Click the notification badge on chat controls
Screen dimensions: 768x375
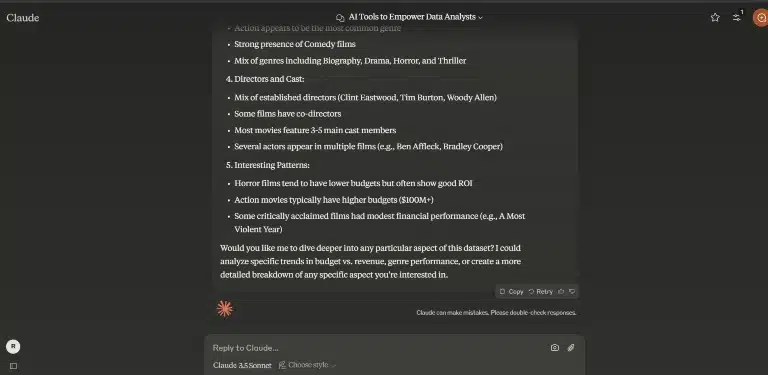[x=742, y=12]
